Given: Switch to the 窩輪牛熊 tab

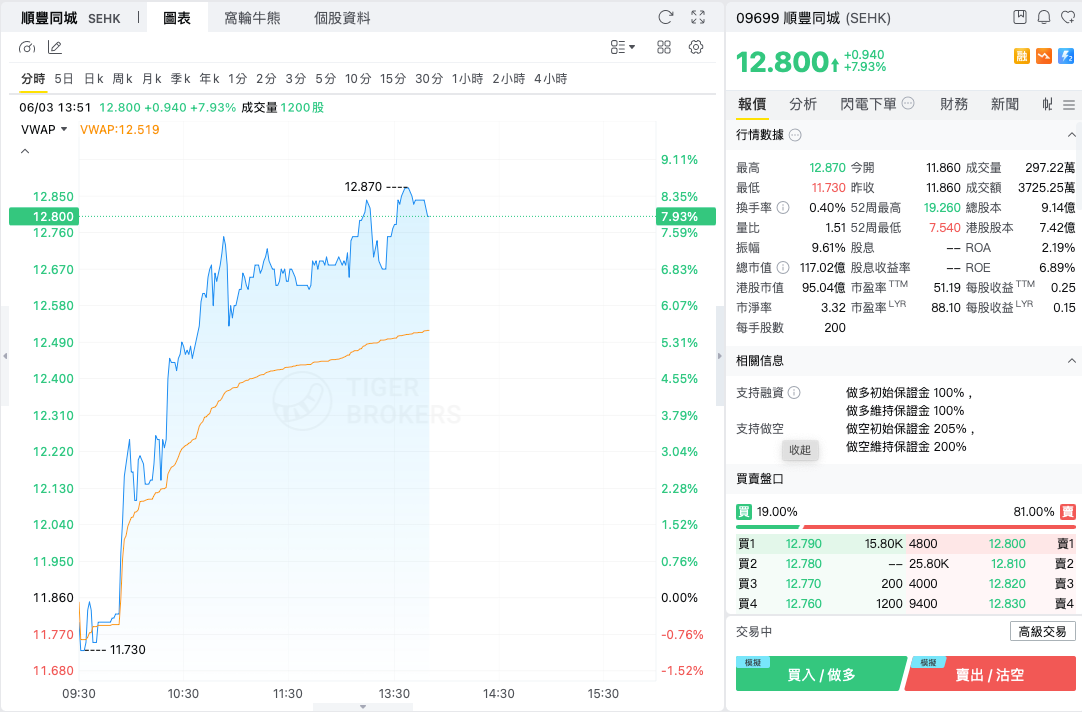Looking at the screenshot, I should click(253, 18).
